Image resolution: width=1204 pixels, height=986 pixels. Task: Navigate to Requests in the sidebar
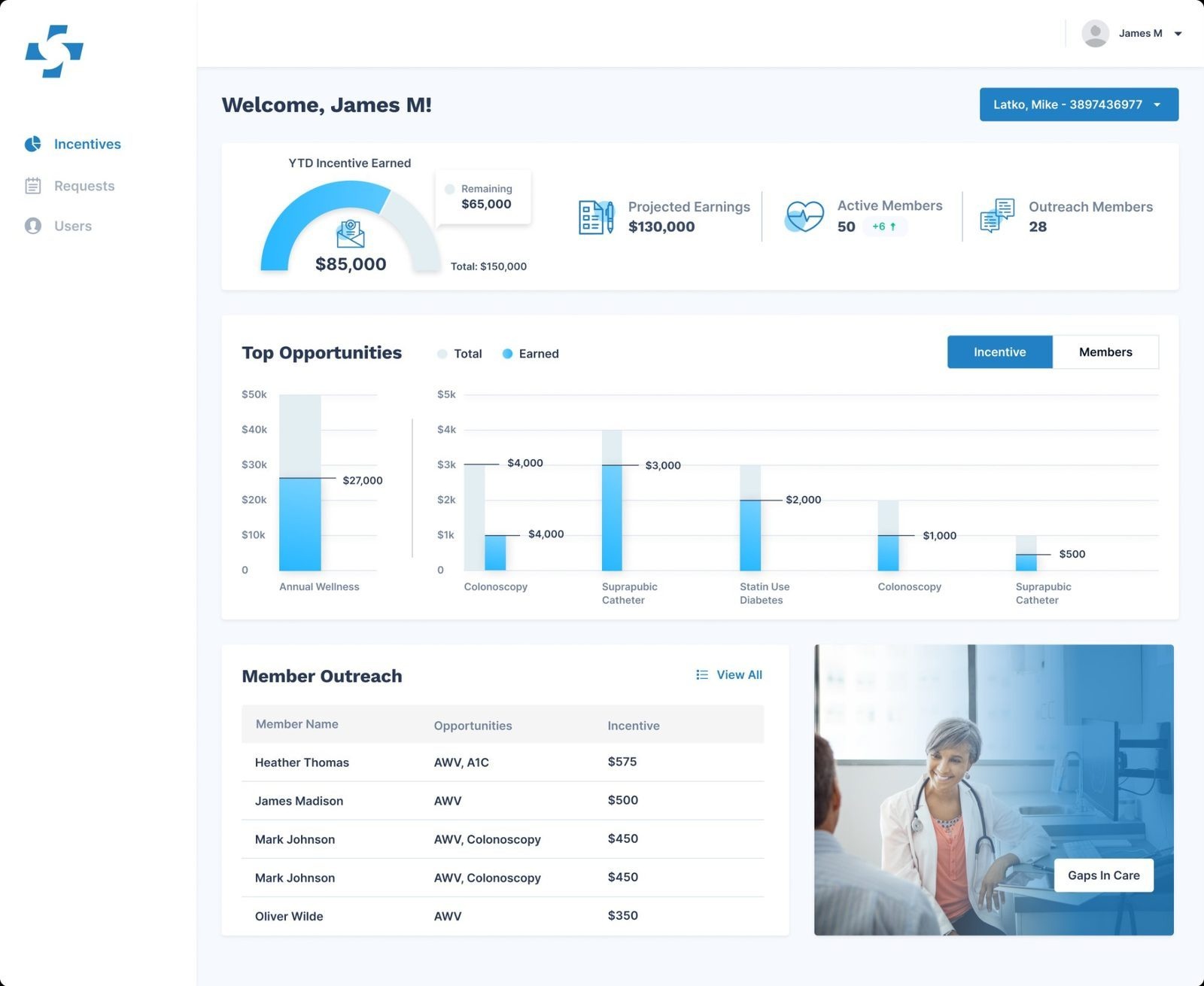click(x=84, y=185)
